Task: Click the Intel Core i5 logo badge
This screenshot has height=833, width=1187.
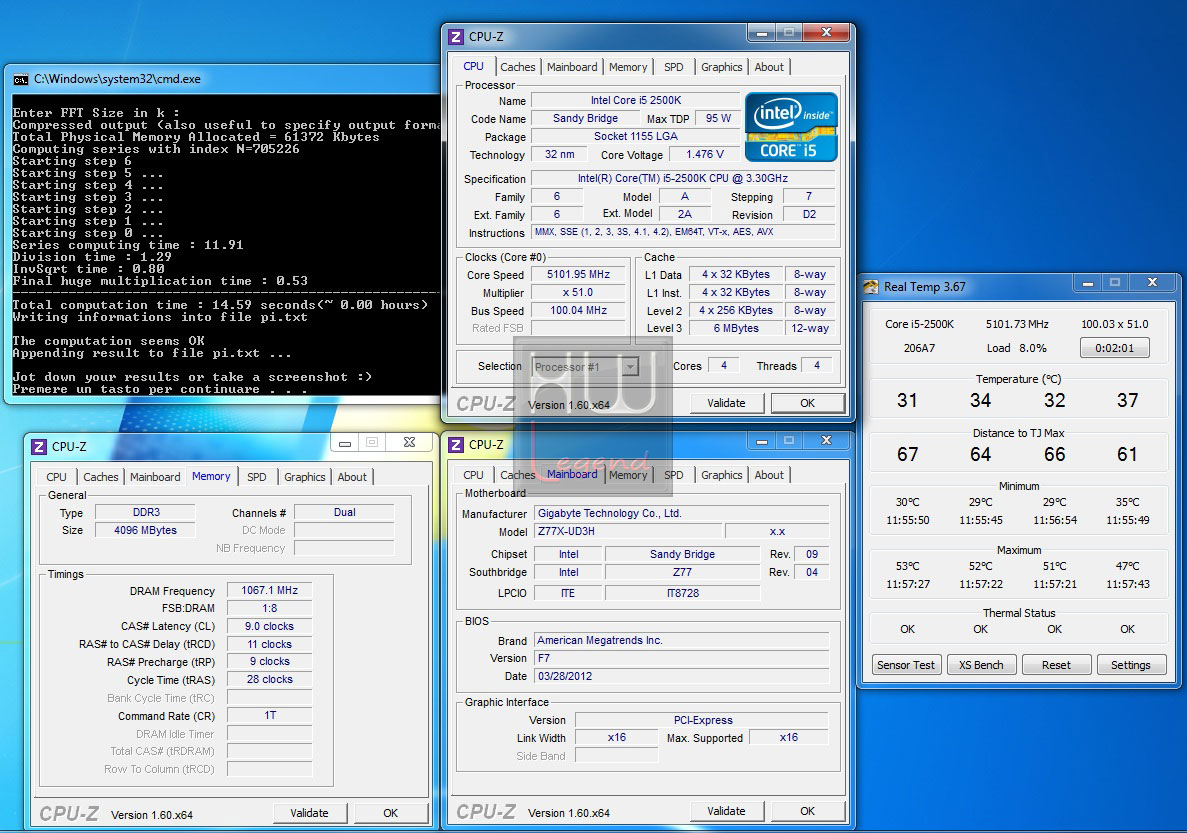Action: click(791, 127)
